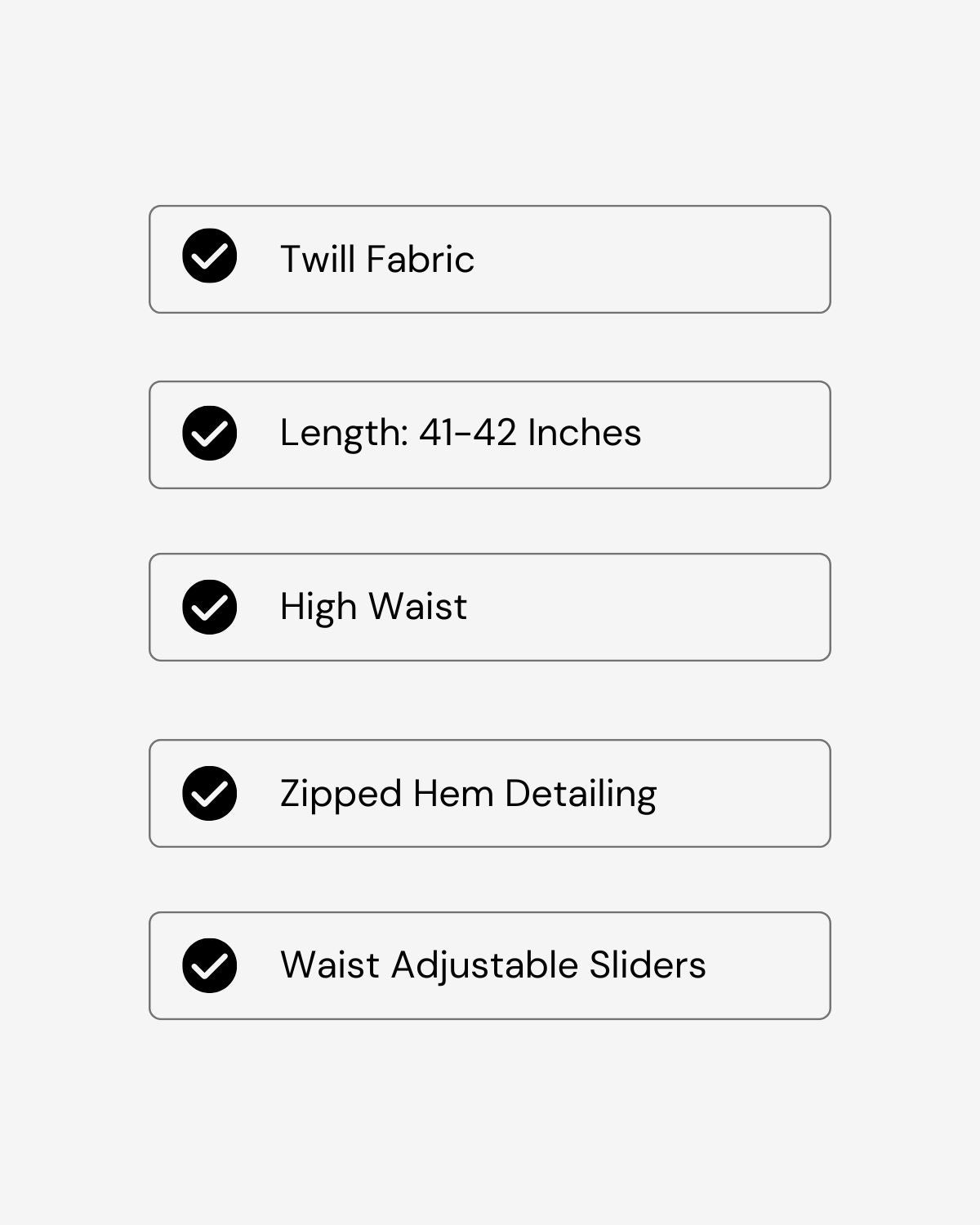
Task: Click the word "Inches"
Action: pyautogui.click(x=585, y=433)
